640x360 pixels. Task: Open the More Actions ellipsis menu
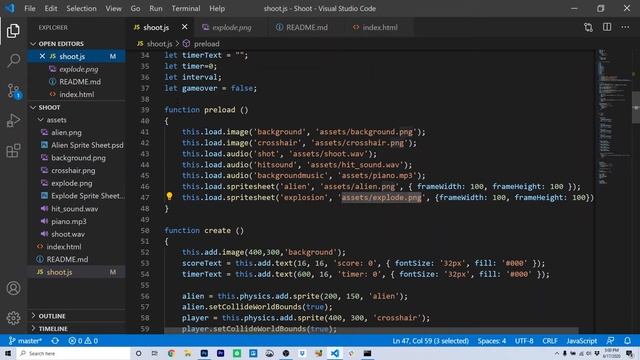625,27
